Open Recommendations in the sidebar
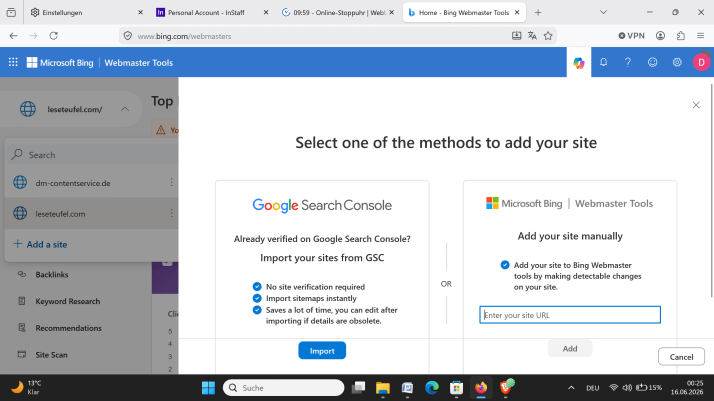 (68, 328)
